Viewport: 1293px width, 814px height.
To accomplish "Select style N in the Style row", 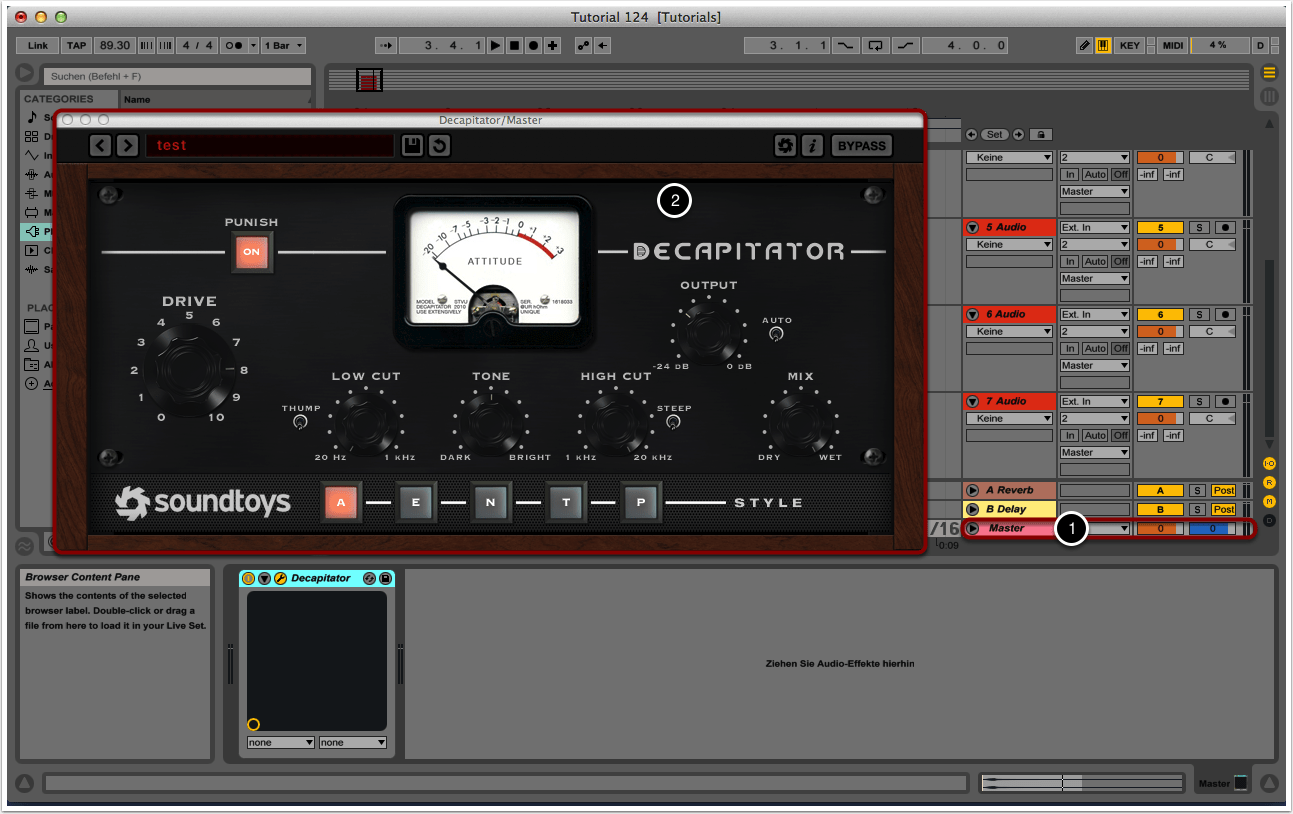I will [x=490, y=502].
